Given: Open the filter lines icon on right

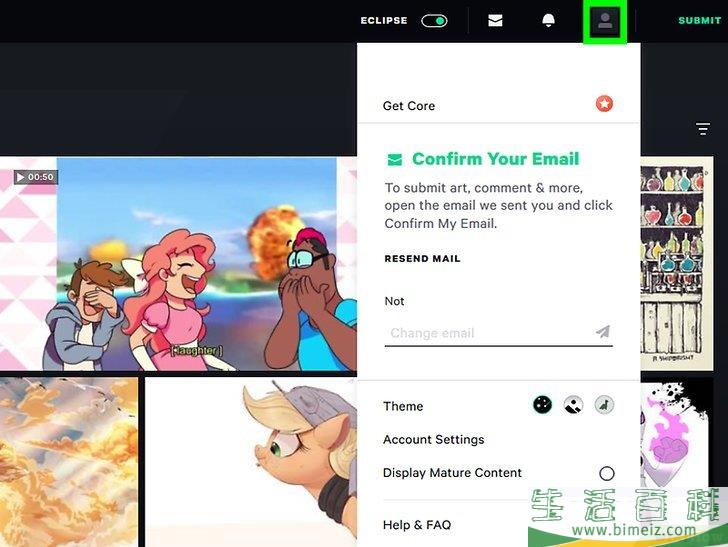Looking at the screenshot, I should coord(703,129).
